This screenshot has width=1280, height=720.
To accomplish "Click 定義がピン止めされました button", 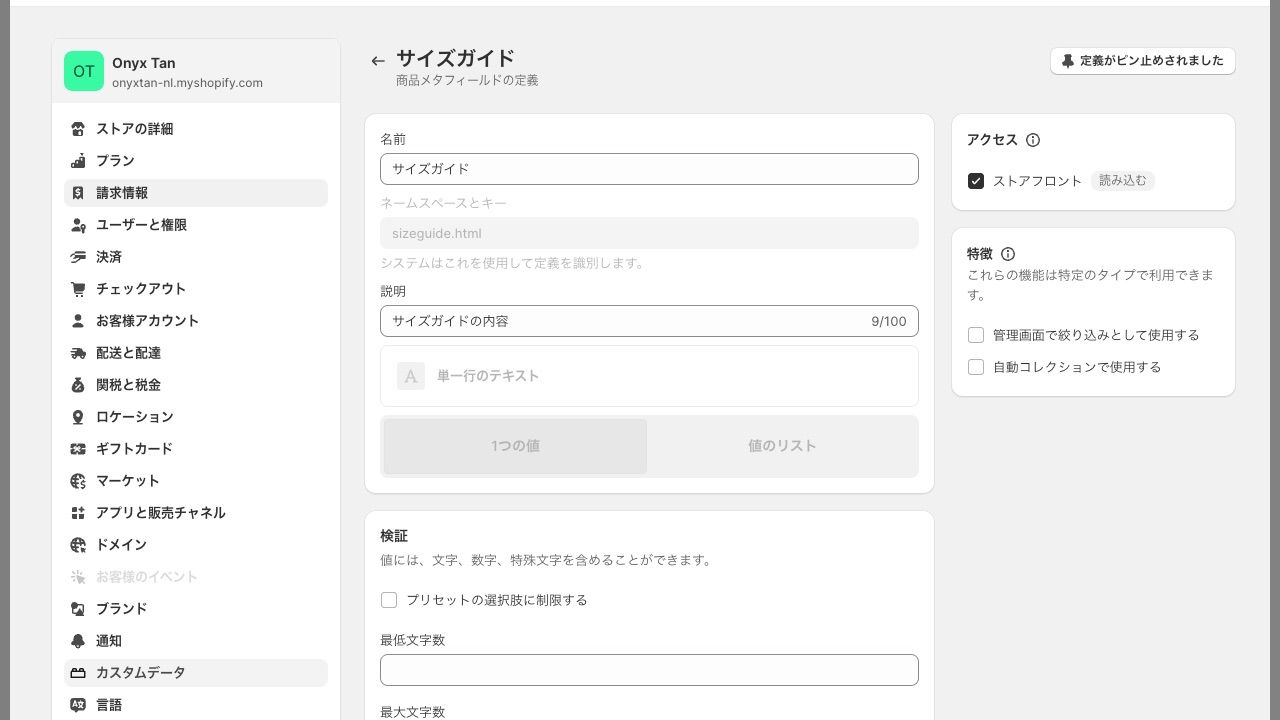I will [1143, 61].
